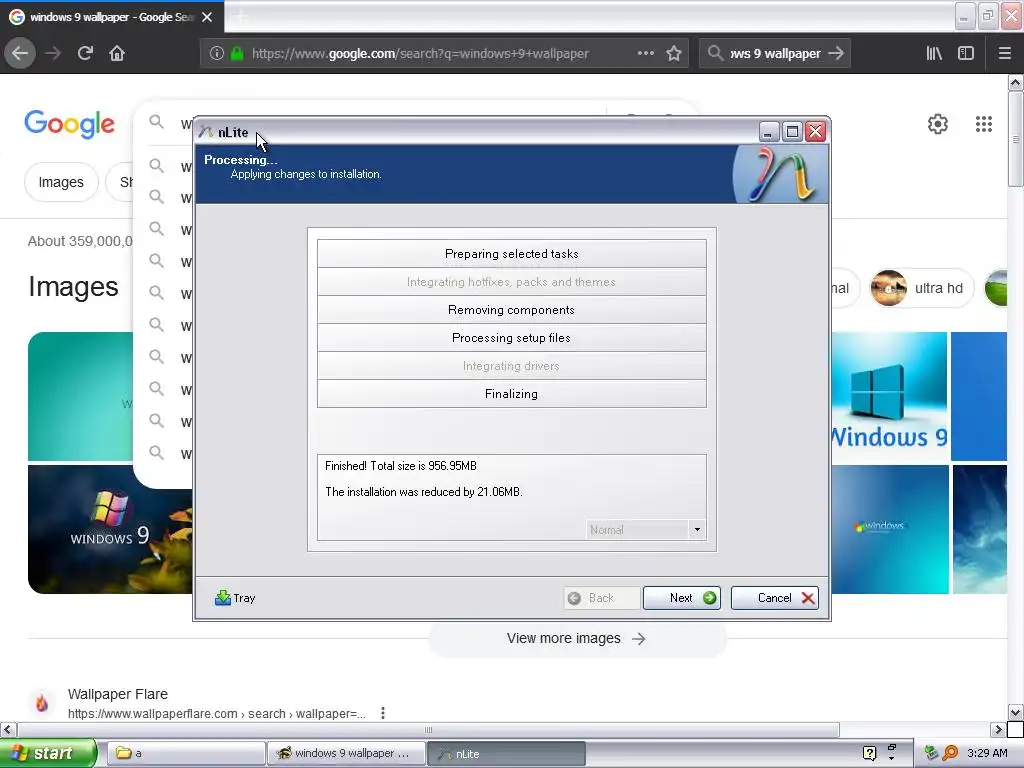Click Integrating drivers row
1024x768 pixels.
511,366
